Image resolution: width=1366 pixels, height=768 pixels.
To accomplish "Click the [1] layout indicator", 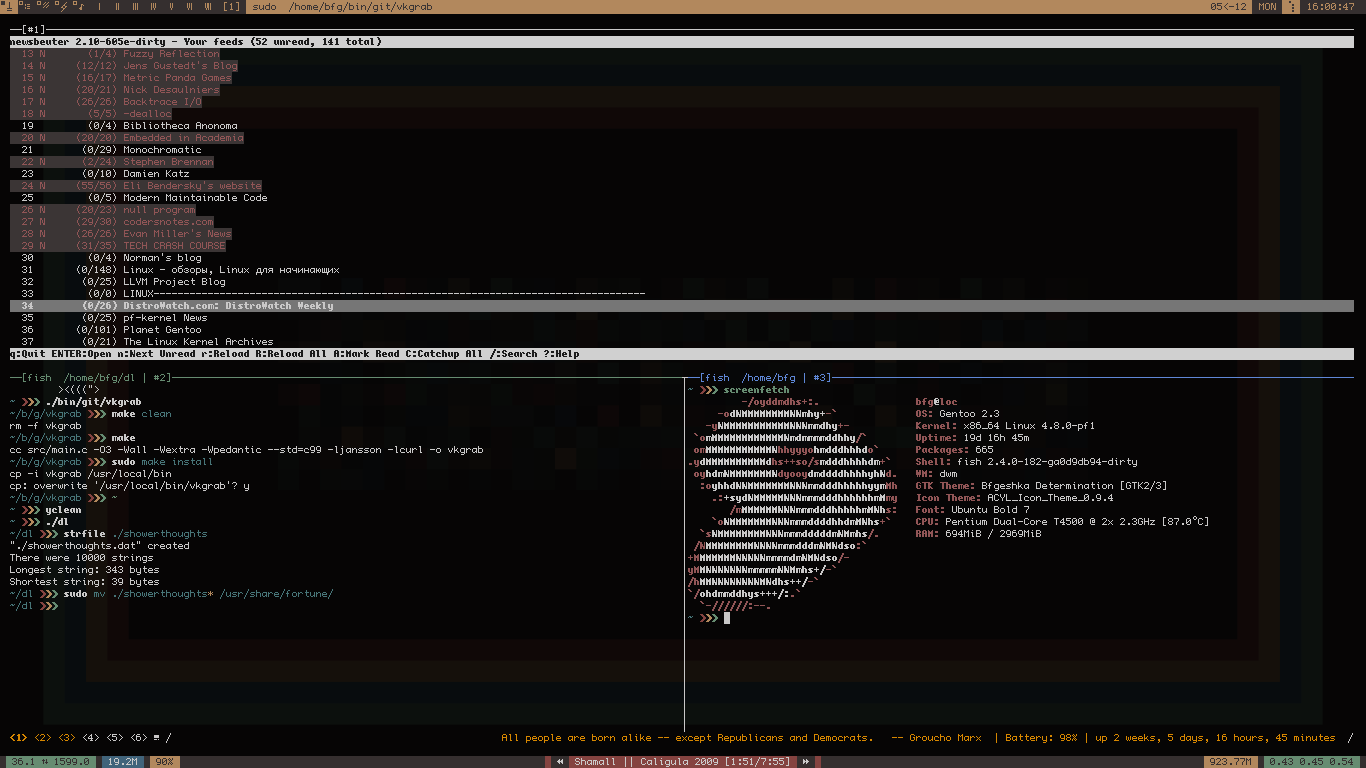I will point(231,7).
